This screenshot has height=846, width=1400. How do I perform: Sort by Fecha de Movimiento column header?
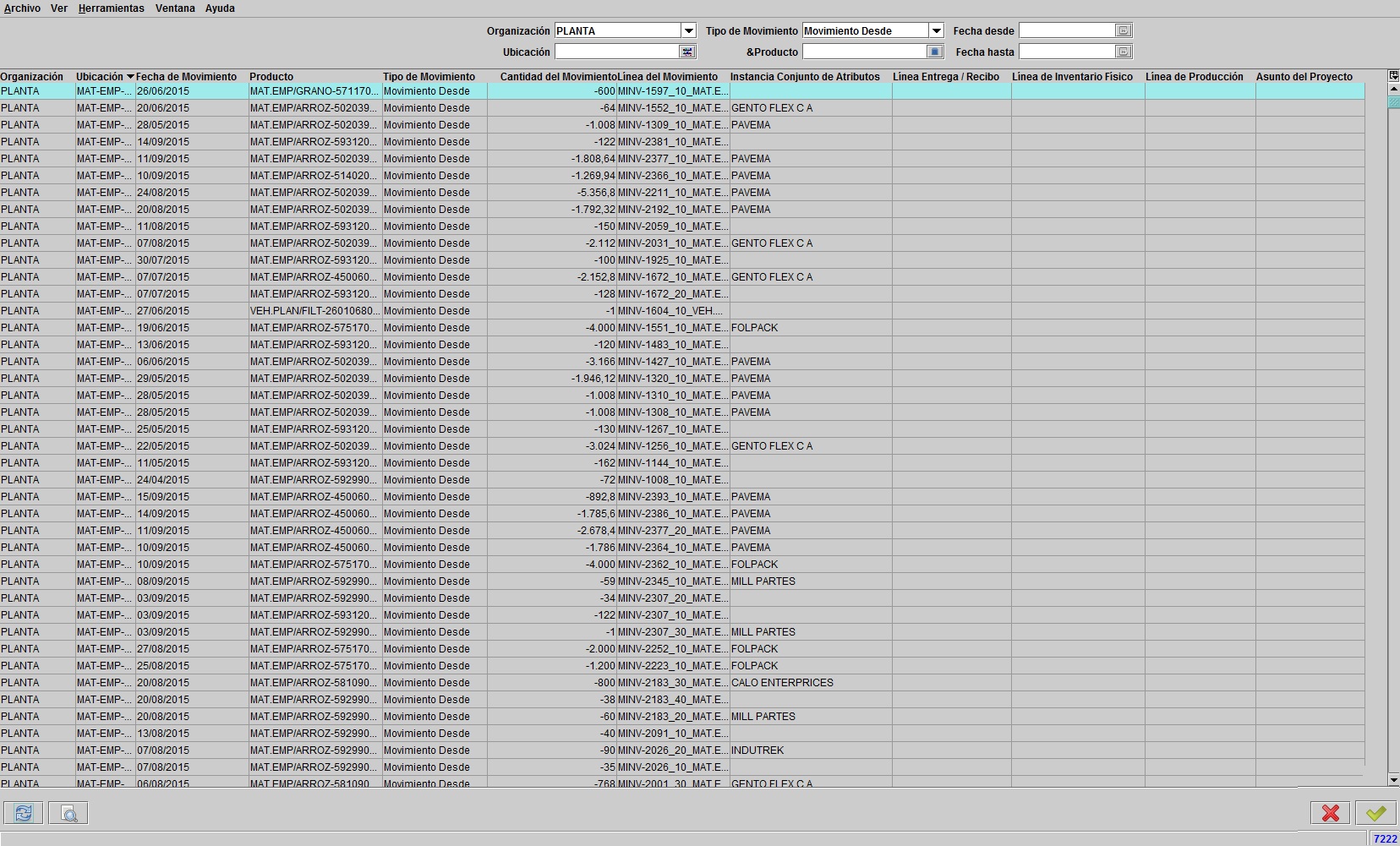coord(192,77)
